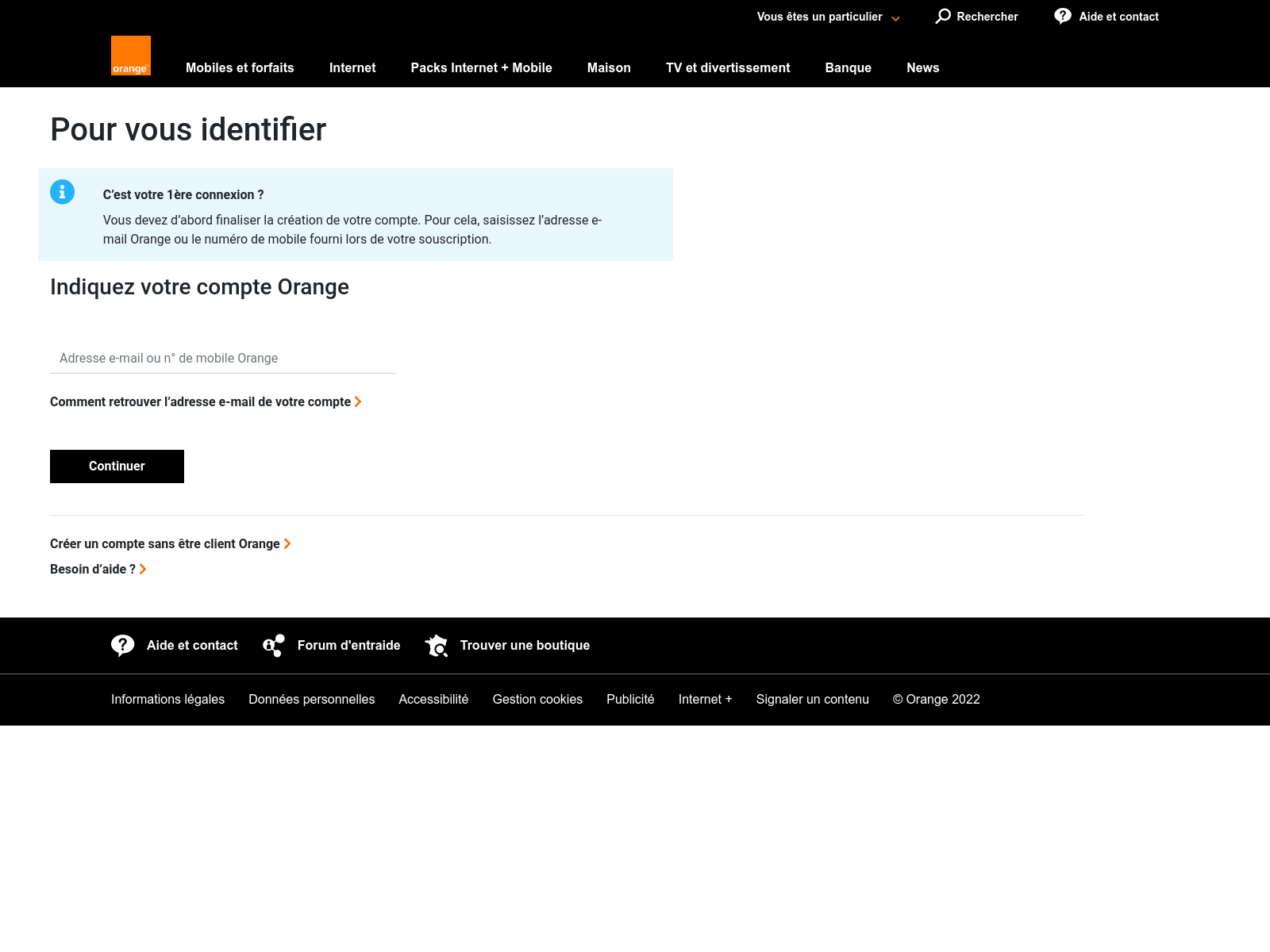
Task: Click the blue info icon in the notice
Action: (62, 192)
